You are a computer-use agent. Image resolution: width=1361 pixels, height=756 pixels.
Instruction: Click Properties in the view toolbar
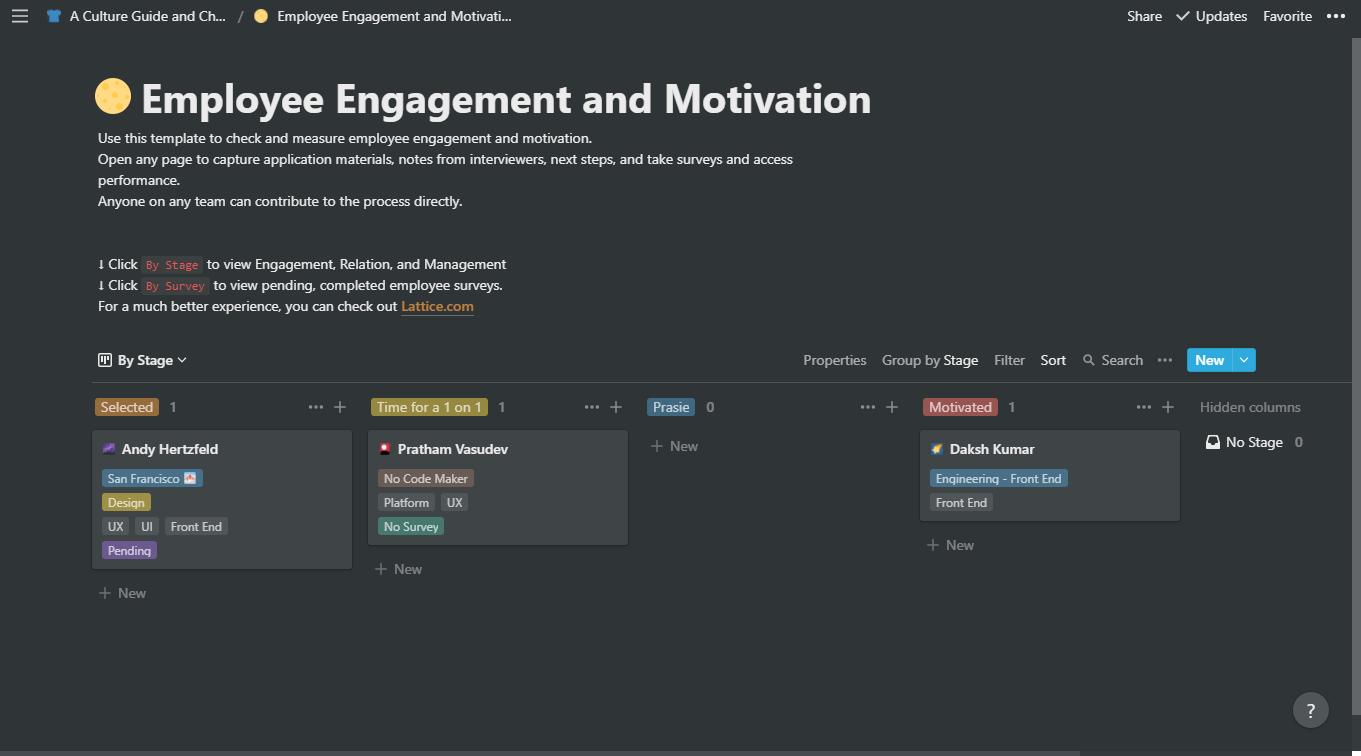[x=834, y=359]
